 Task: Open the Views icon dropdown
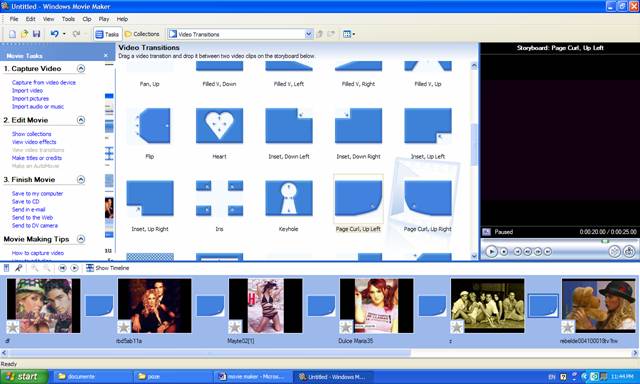pyautogui.click(x=349, y=34)
